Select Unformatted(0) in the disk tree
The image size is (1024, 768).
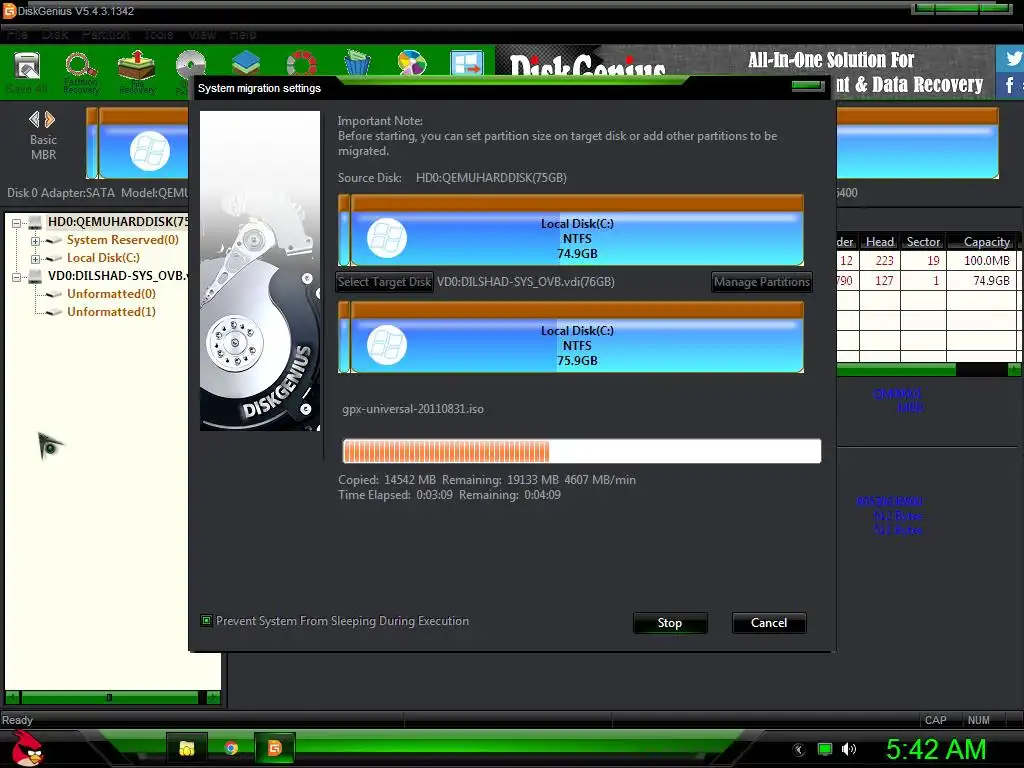pos(111,294)
